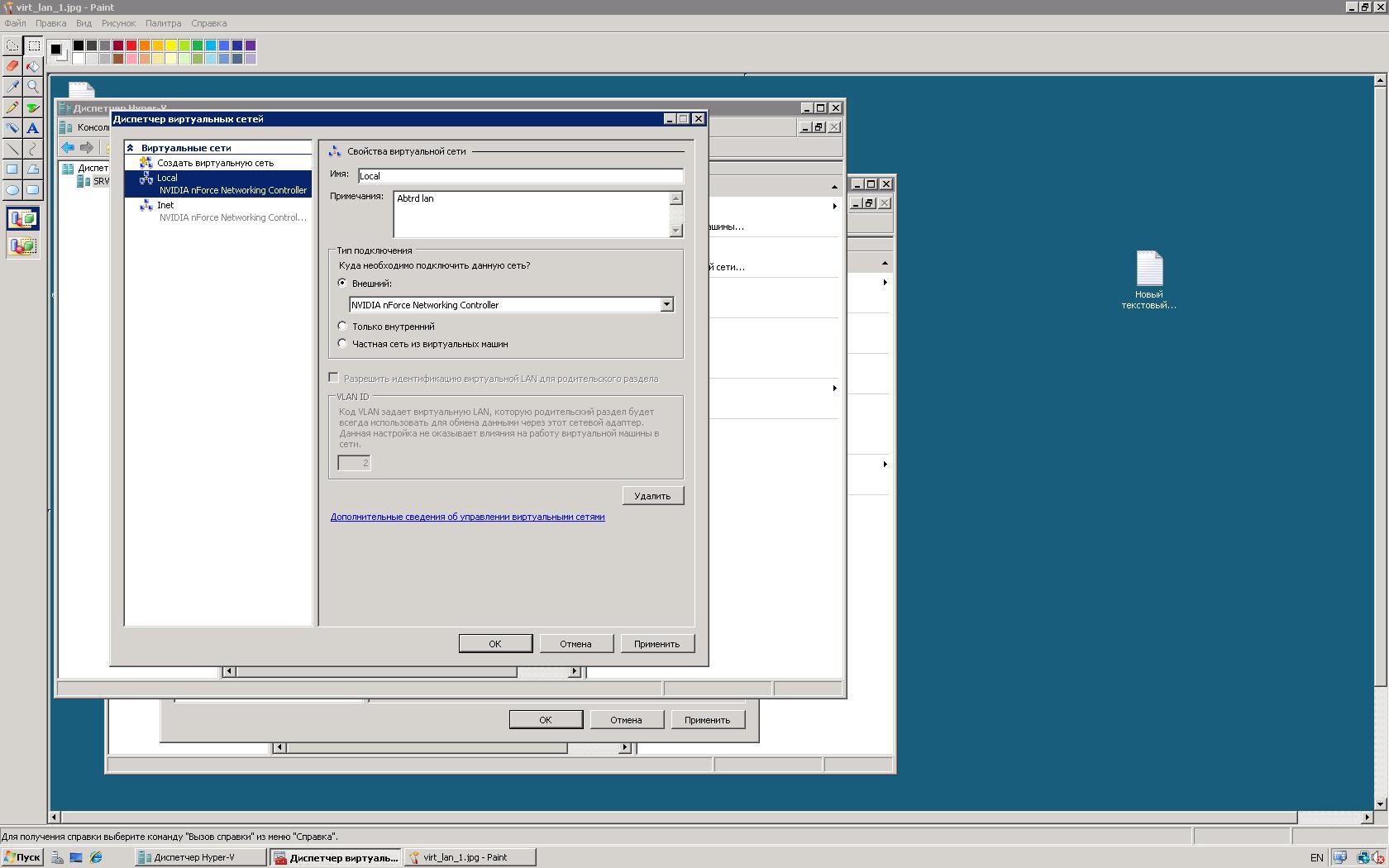Image resolution: width=1389 pixels, height=868 pixels.
Task: Collapse the Виртуальные сети list header
Action: pos(131,148)
